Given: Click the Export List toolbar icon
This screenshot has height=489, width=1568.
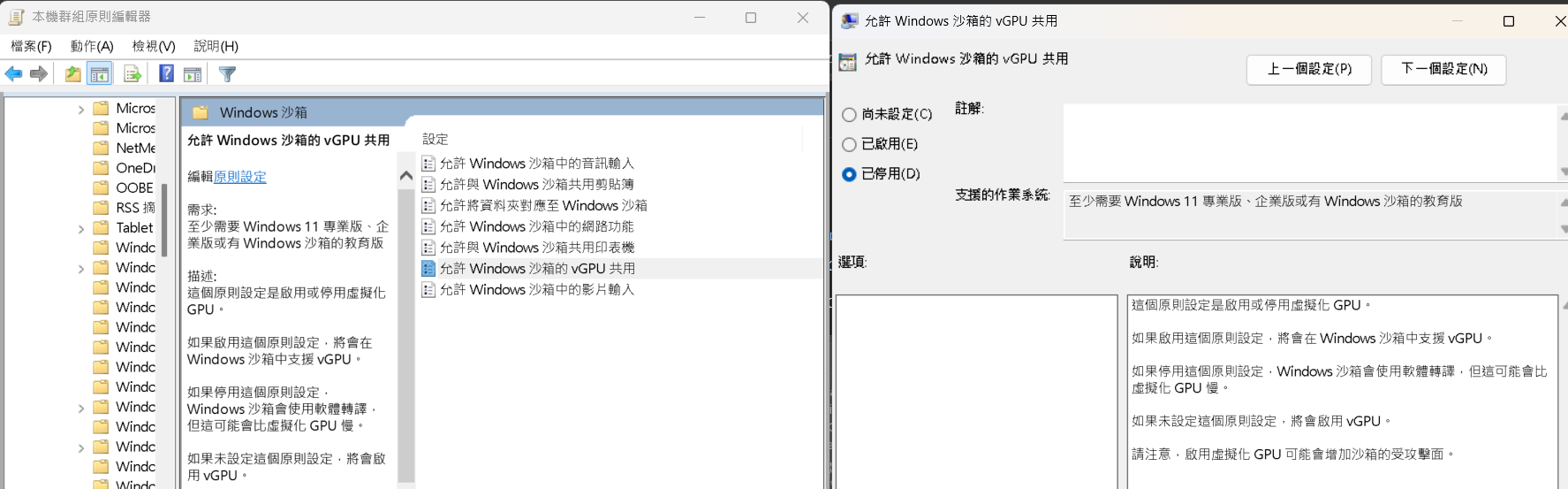Looking at the screenshot, I should click(x=133, y=74).
